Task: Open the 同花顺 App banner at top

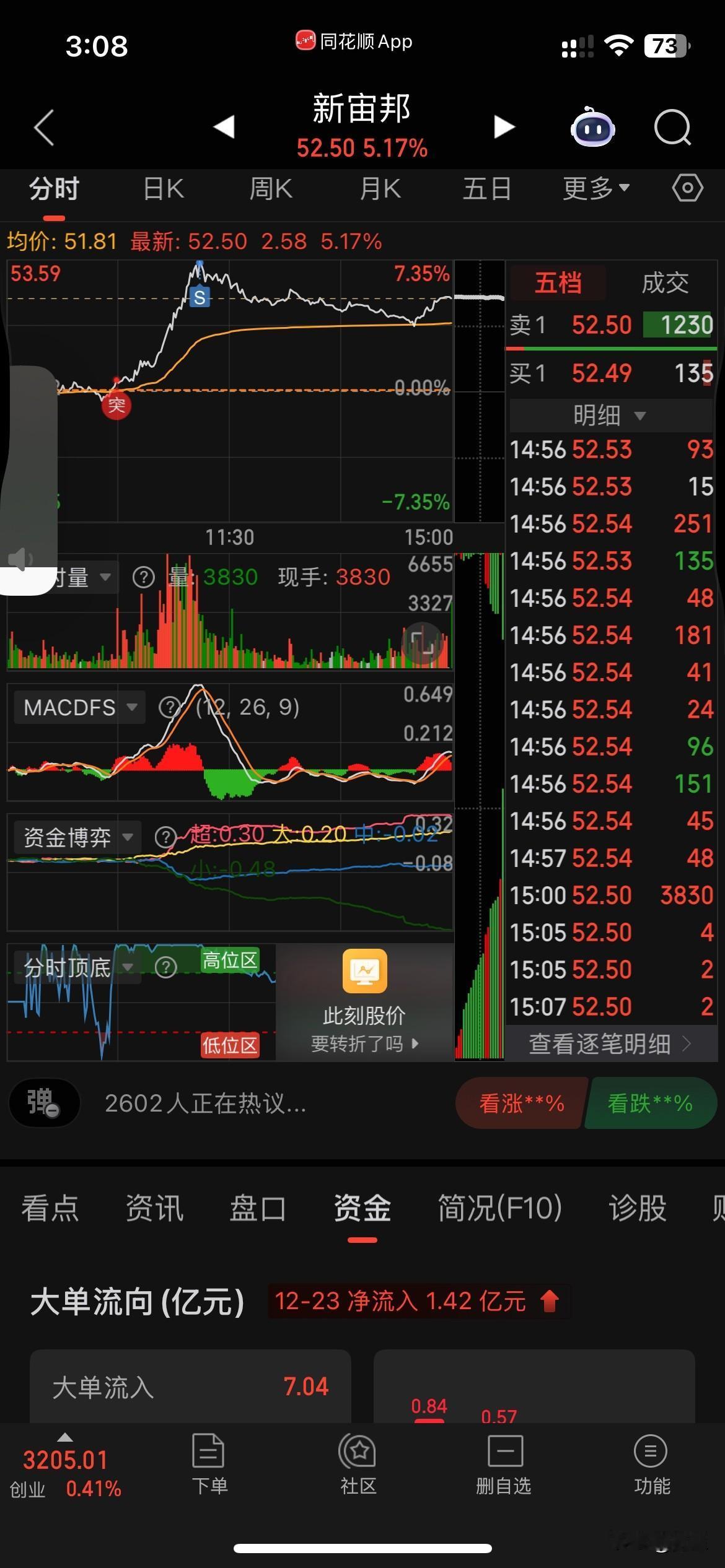Action: click(x=354, y=41)
